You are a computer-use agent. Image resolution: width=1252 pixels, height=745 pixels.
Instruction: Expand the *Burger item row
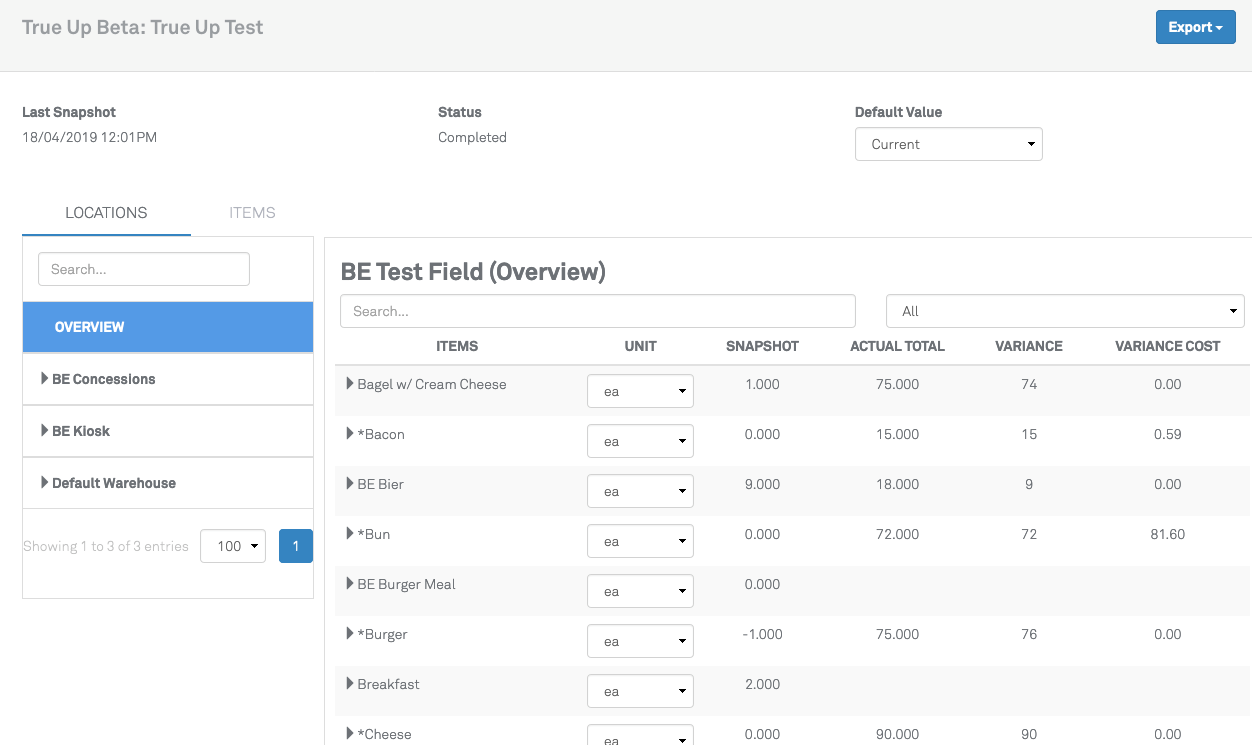click(350, 634)
